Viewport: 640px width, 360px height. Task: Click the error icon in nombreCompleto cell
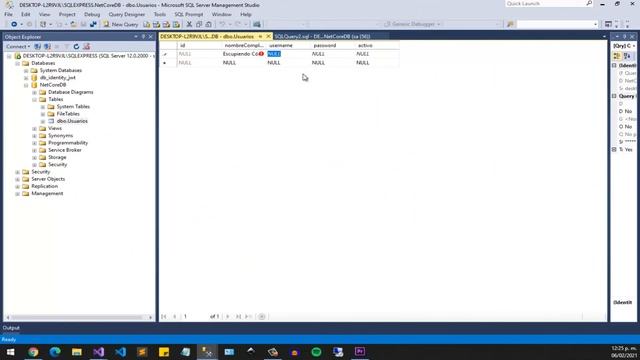(261, 54)
